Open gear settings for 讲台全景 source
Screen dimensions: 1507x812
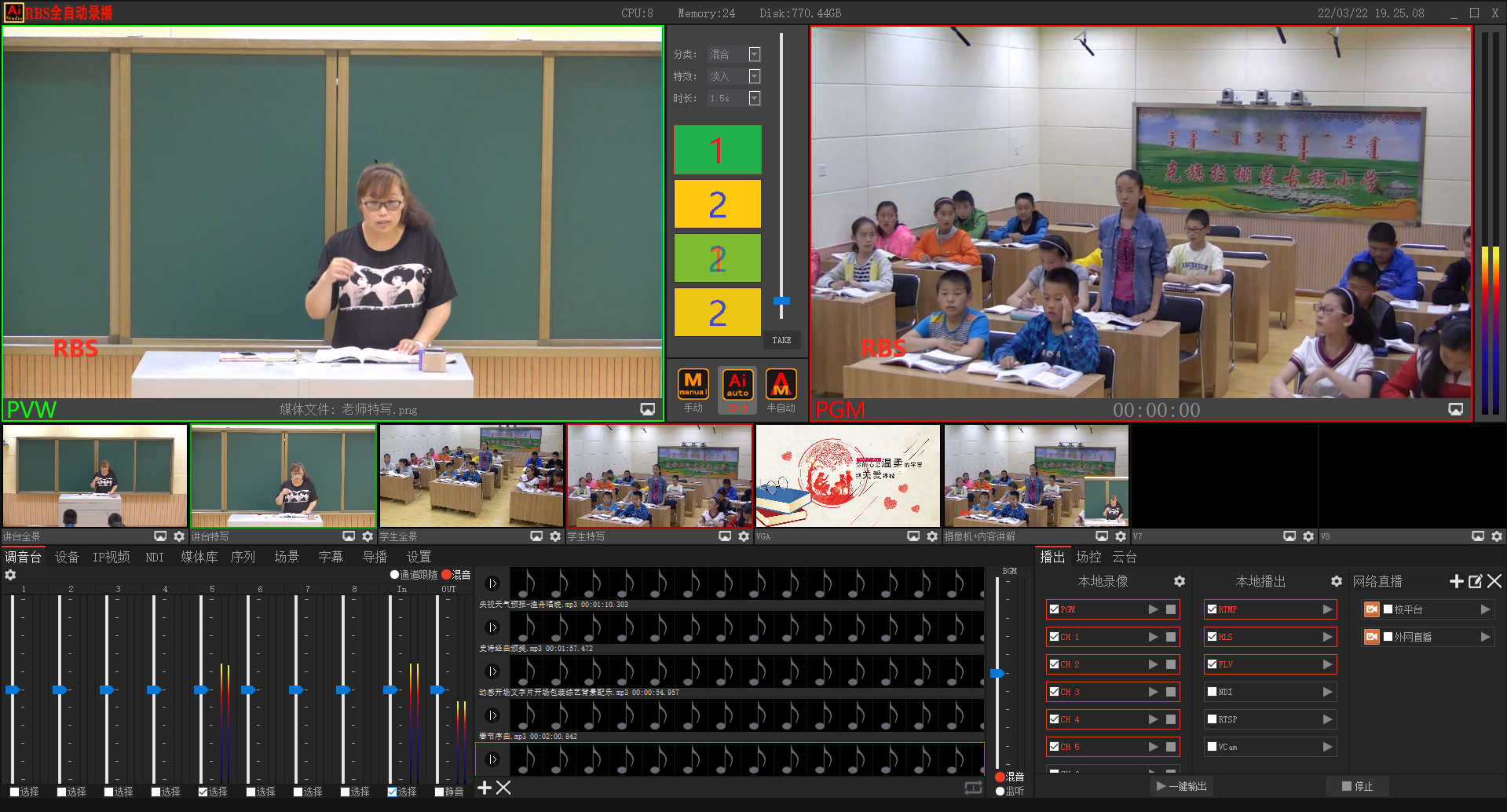click(179, 536)
